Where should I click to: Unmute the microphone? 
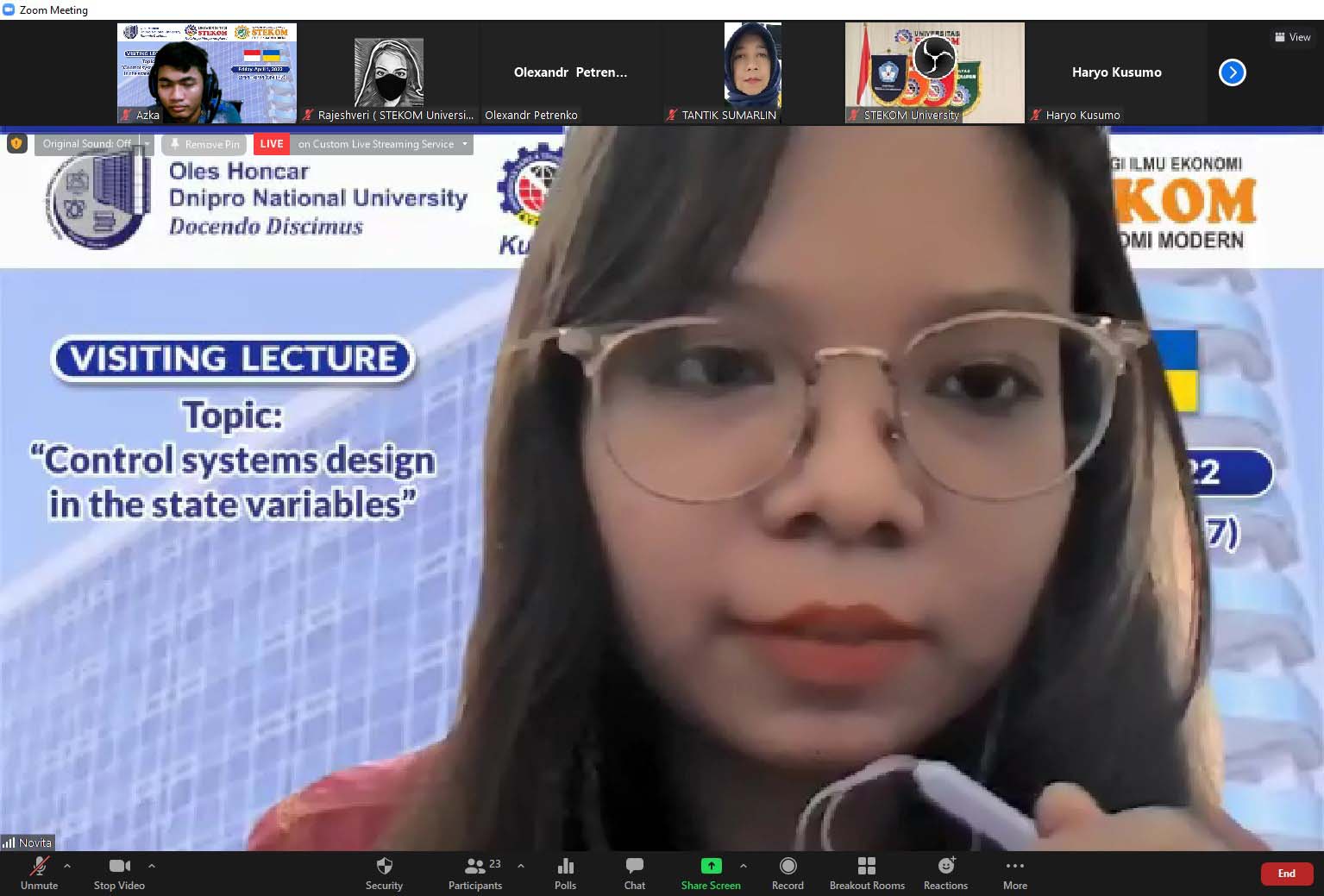[39, 873]
